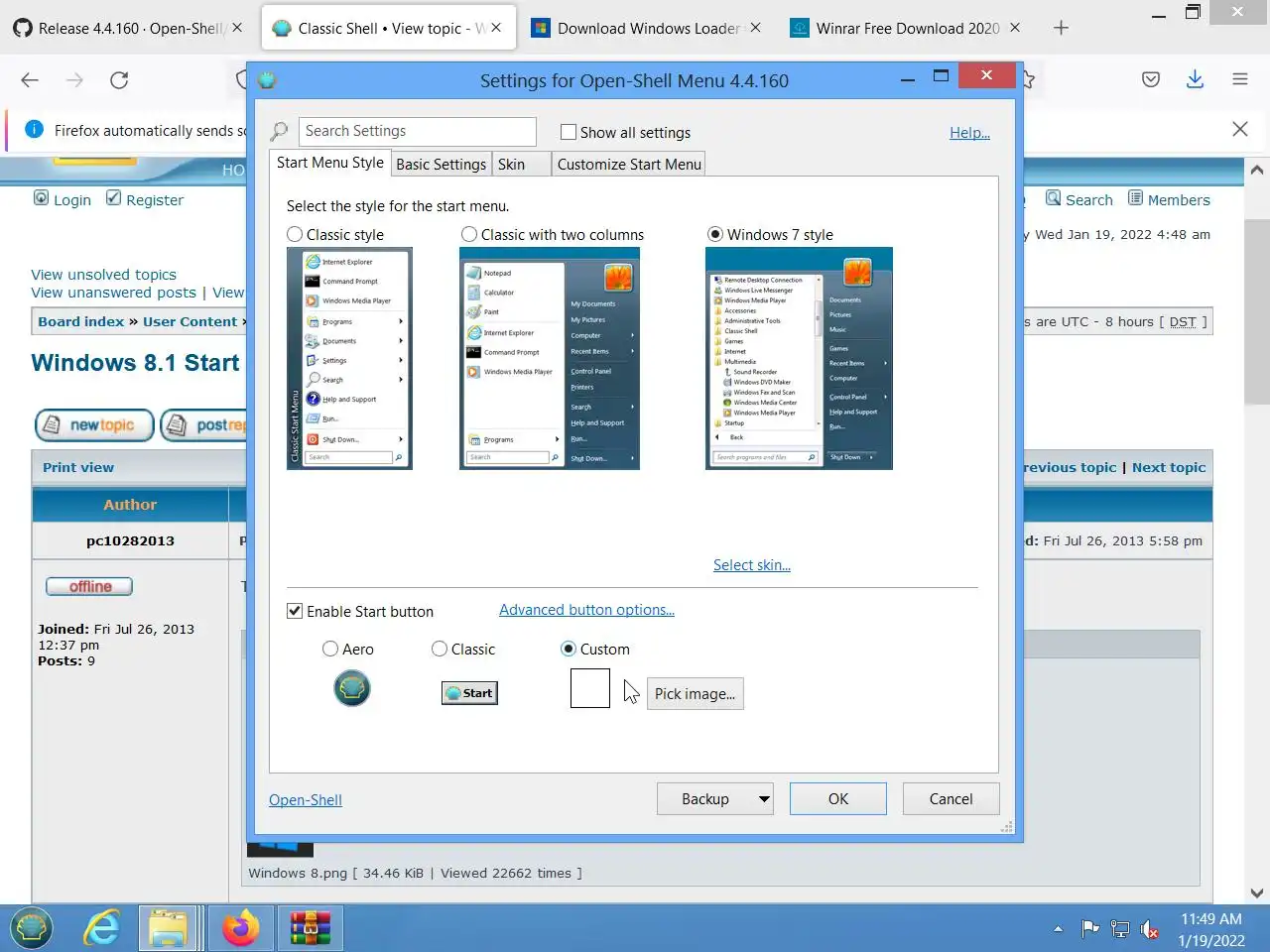The image size is (1270, 952).
Task: Open the Start button on taskbar
Action: point(32,928)
